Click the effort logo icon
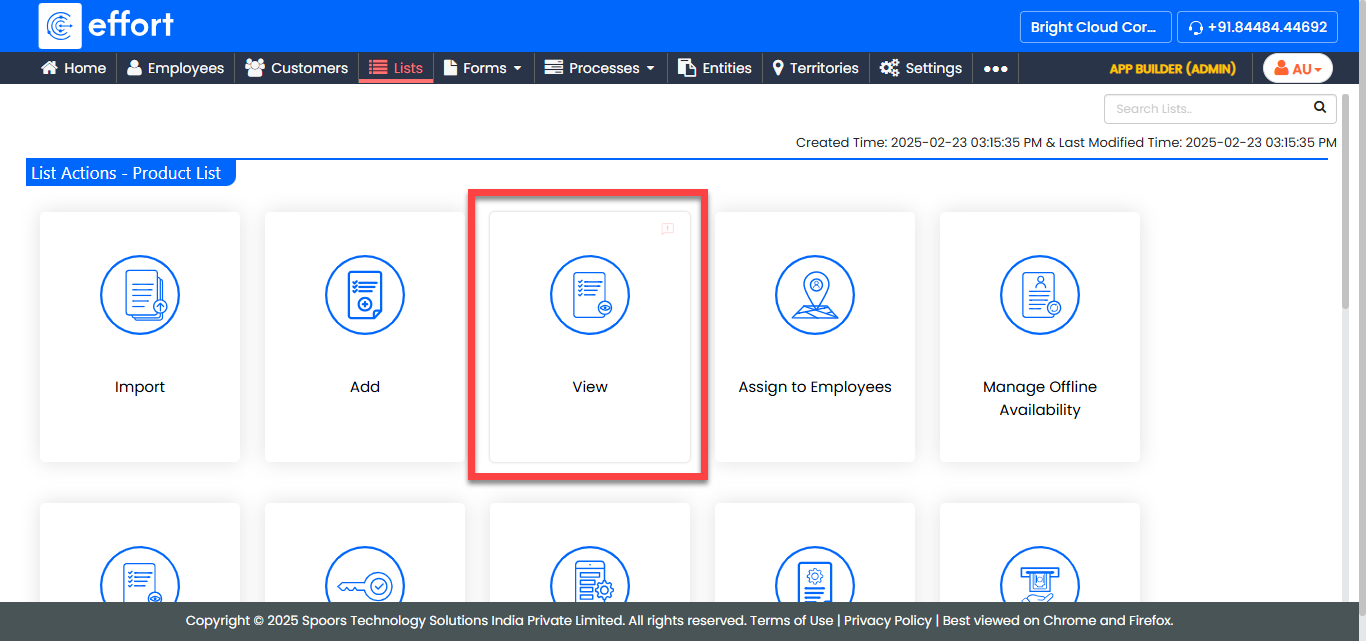Viewport: 1366px width, 641px height. (x=60, y=26)
